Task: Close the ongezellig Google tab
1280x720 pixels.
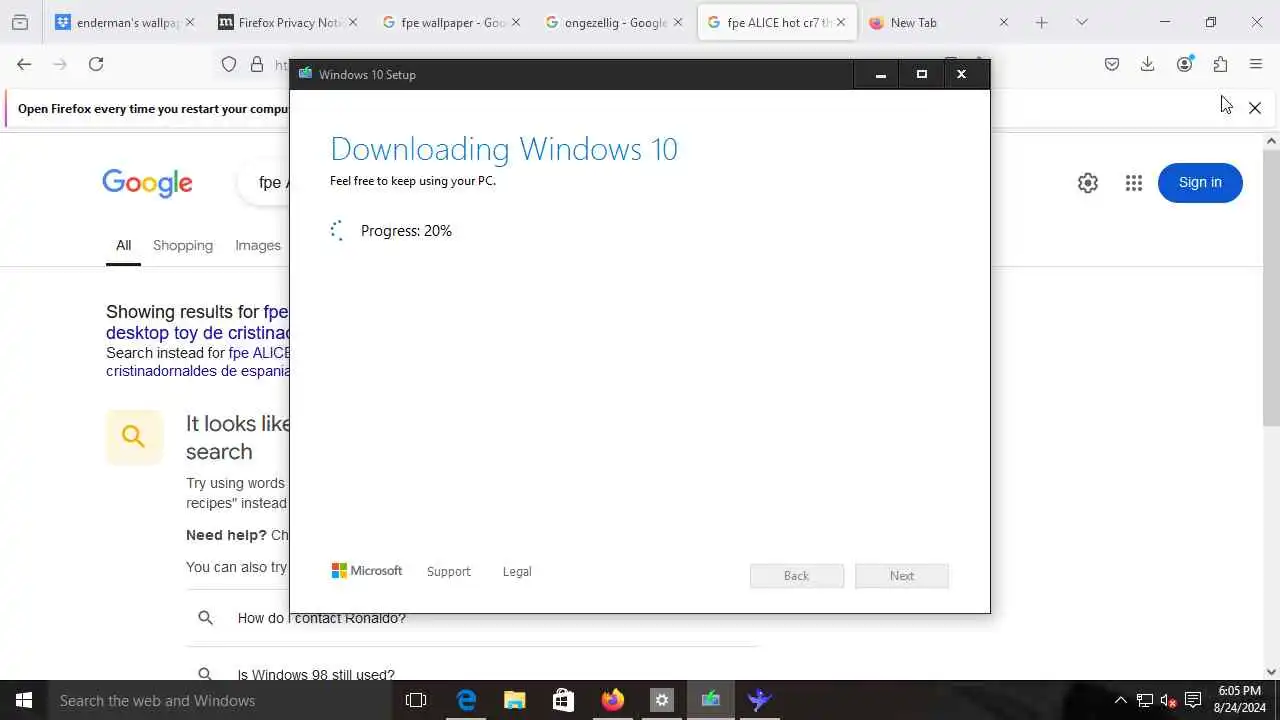Action: click(x=679, y=22)
